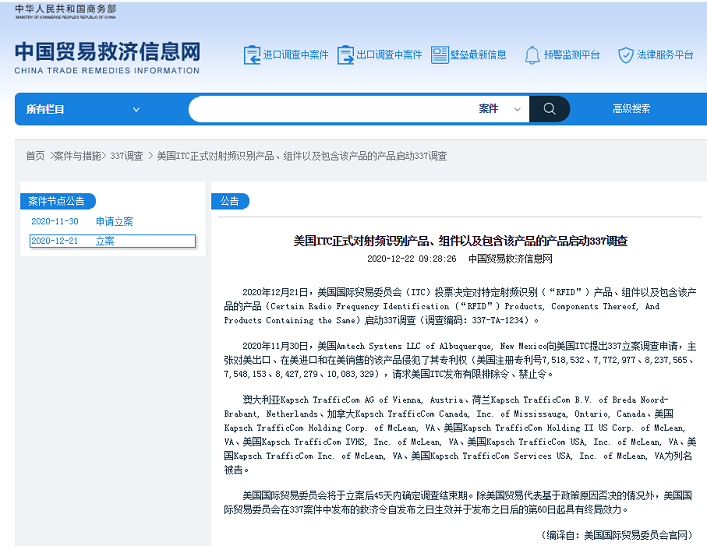Click the 出口调查中案件 label text
Image resolution: width=707 pixels, height=546 pixels.
389,55
